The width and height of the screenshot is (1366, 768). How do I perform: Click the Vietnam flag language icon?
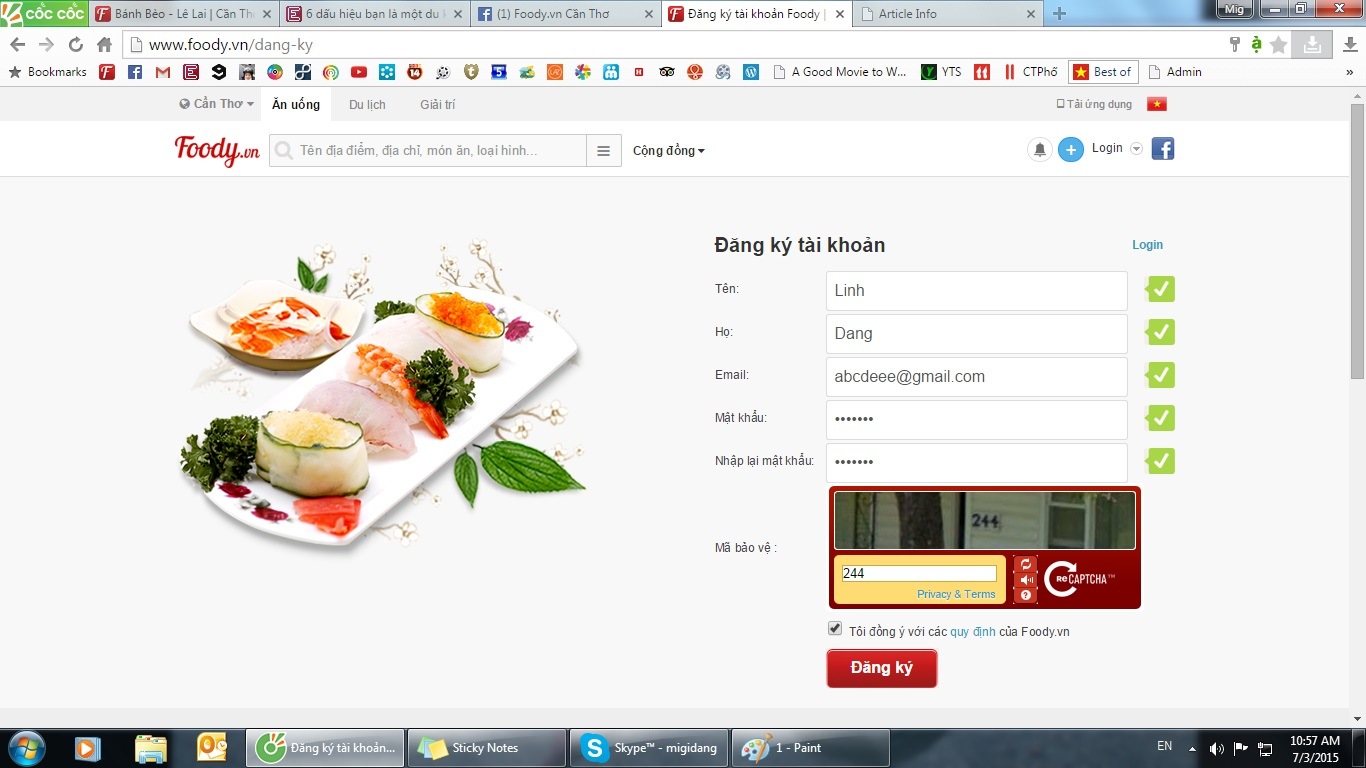click(x=1157, y=104)
